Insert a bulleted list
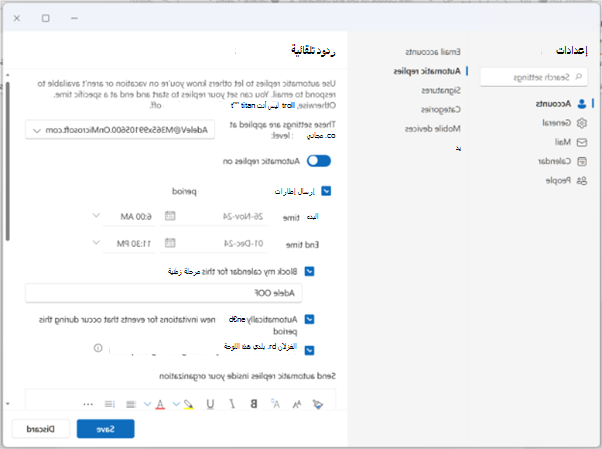 (131, 404)
